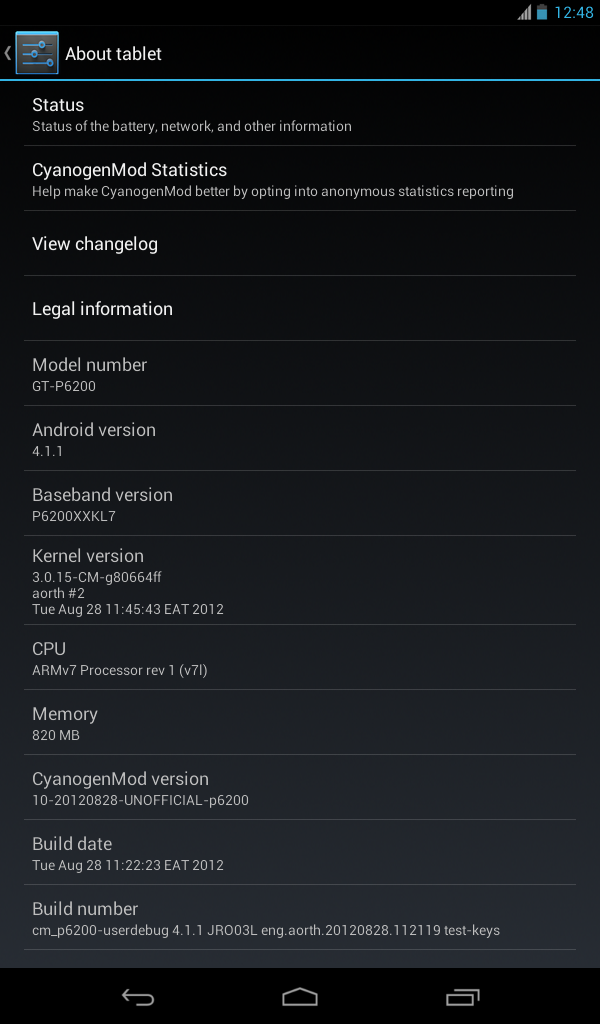
Task: Open the recent apps navigation button
Action: click(x=462, y=997)
